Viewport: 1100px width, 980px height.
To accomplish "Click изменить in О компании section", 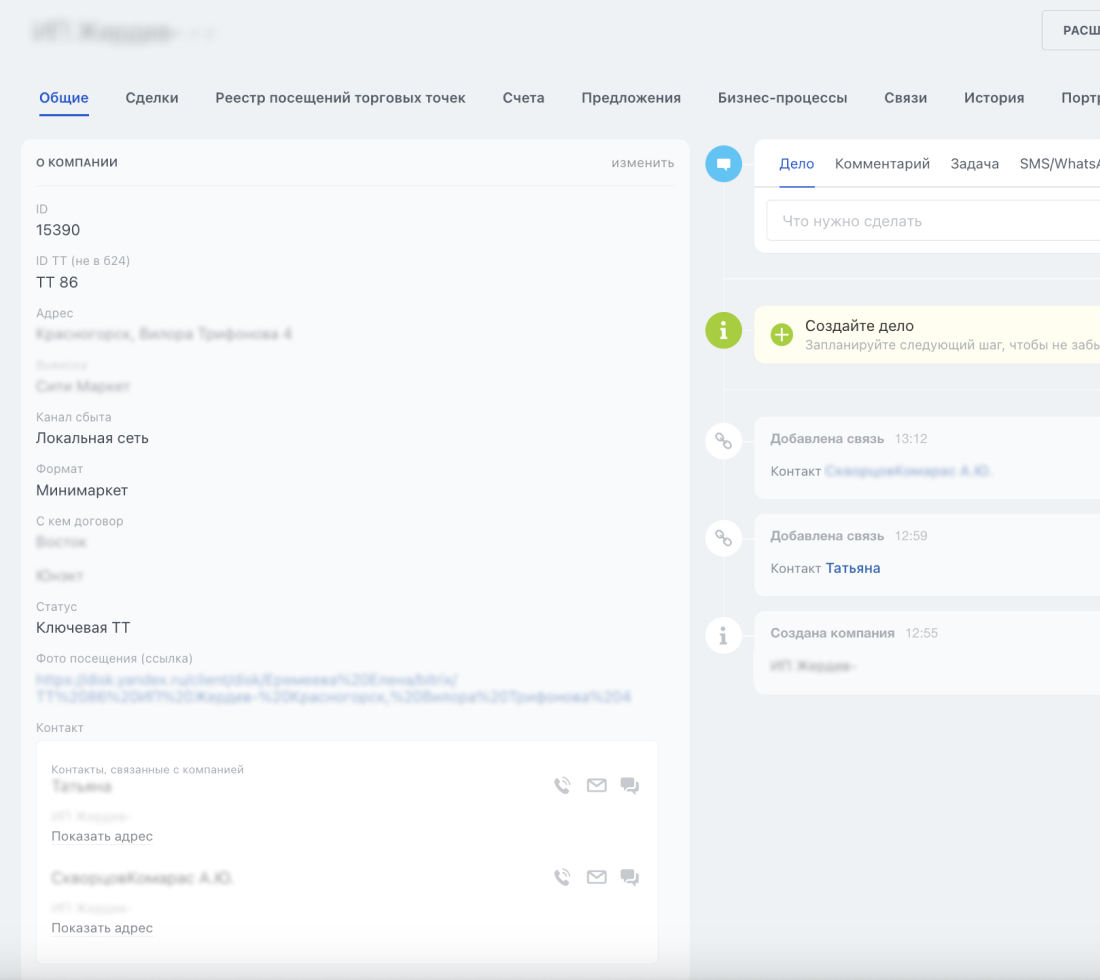I will click(642, 163).
